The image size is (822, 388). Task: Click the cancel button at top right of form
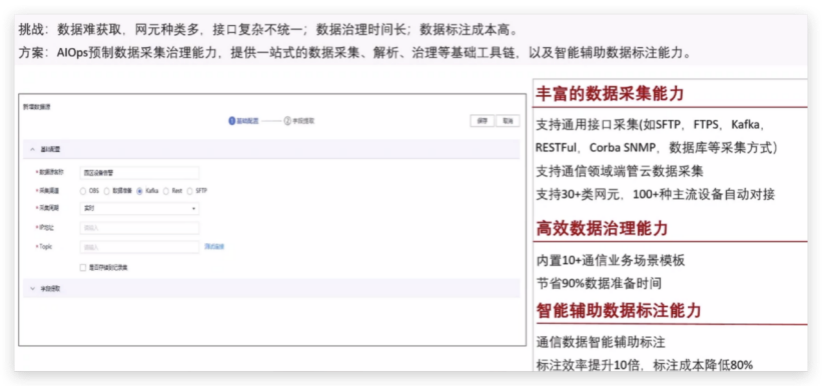[x=507, y=121]
